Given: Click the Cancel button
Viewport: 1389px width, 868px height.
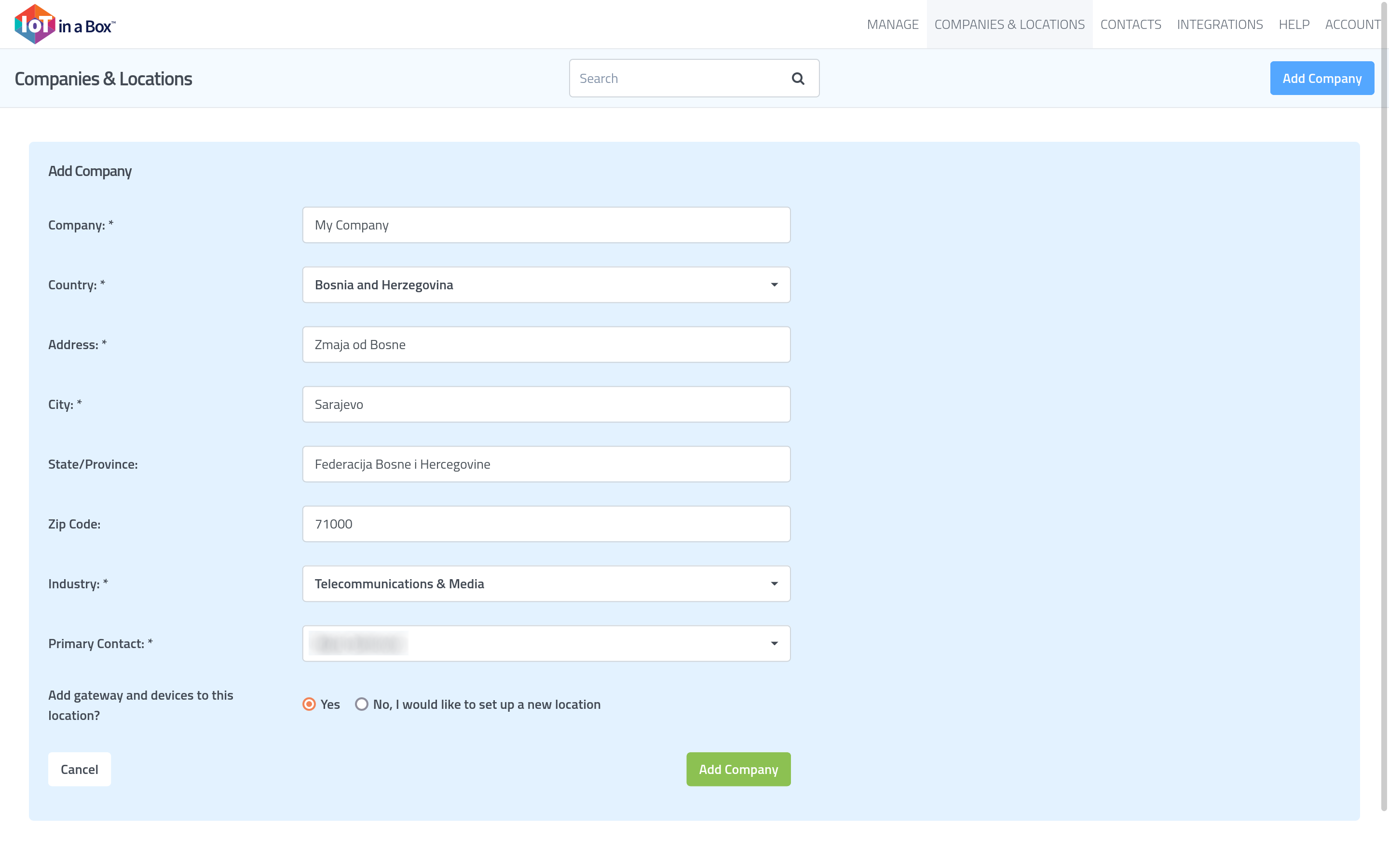Looking at the screenshot, I should 79,769.
